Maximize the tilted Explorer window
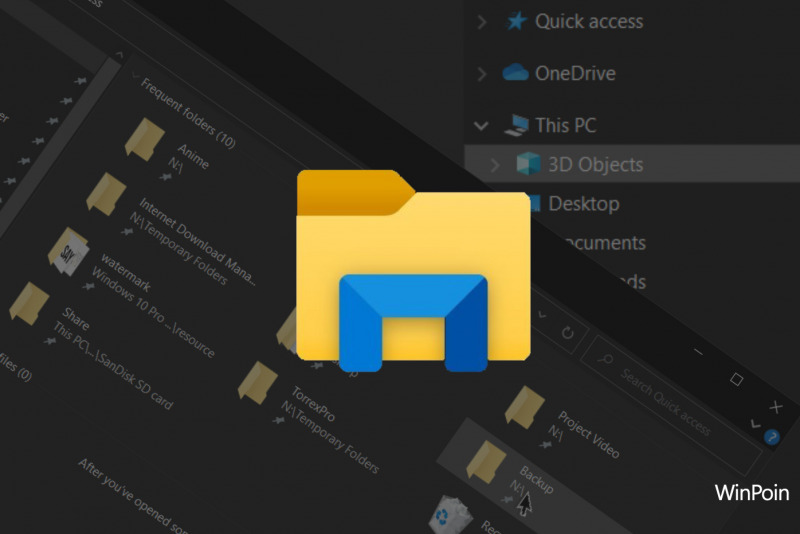The height and width of the screenshot is (534, 800). tap(736, 379)
